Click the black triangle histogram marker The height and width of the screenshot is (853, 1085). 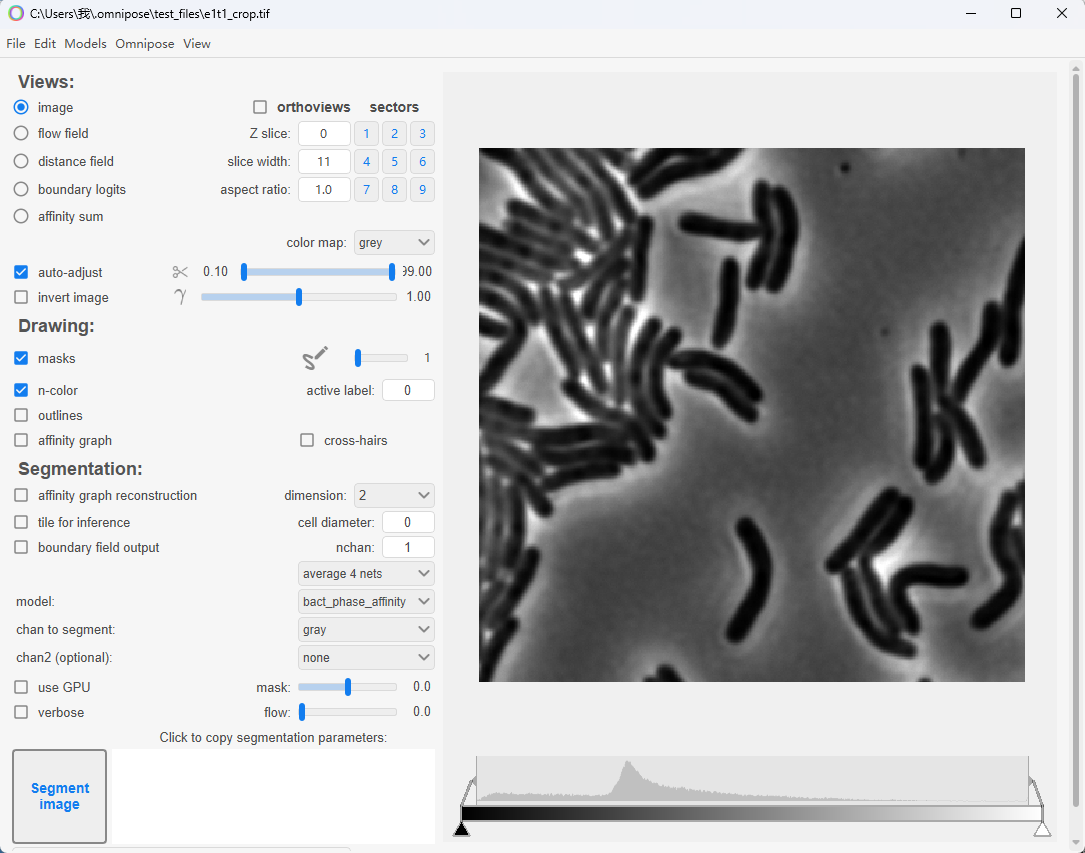(461, 828)
